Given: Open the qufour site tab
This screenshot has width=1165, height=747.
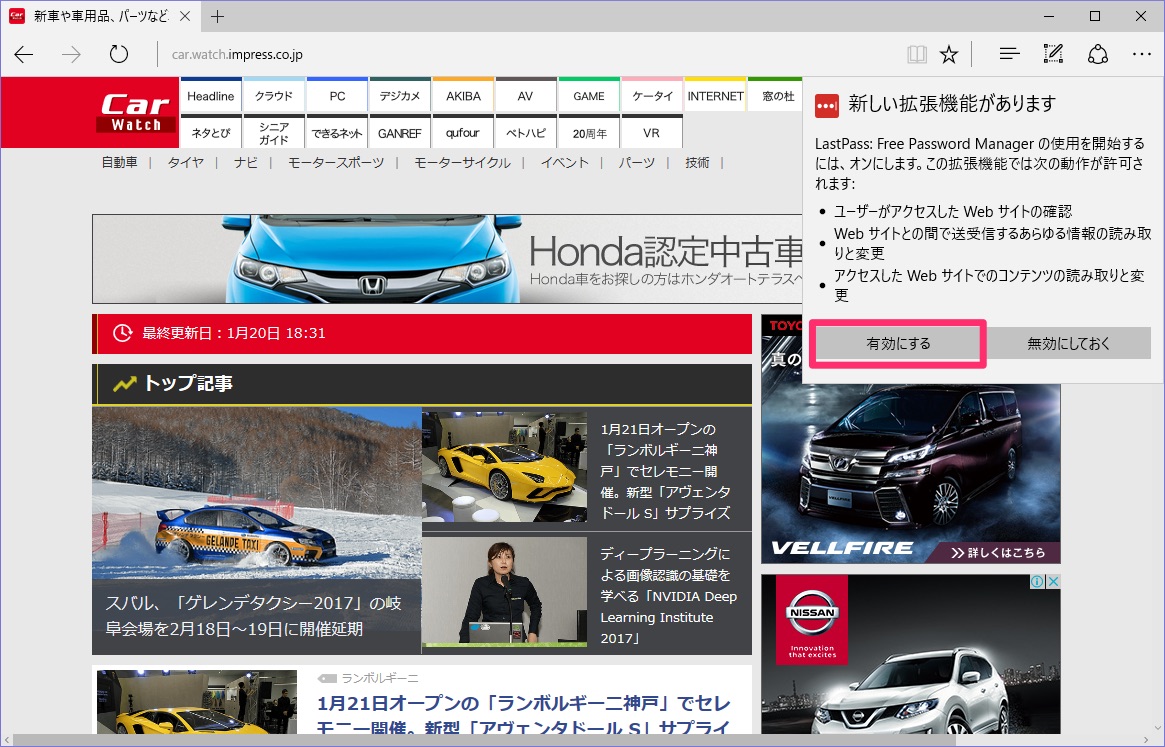Looking at the screenshot, I should pyautogui.click(x=464, y=132).
